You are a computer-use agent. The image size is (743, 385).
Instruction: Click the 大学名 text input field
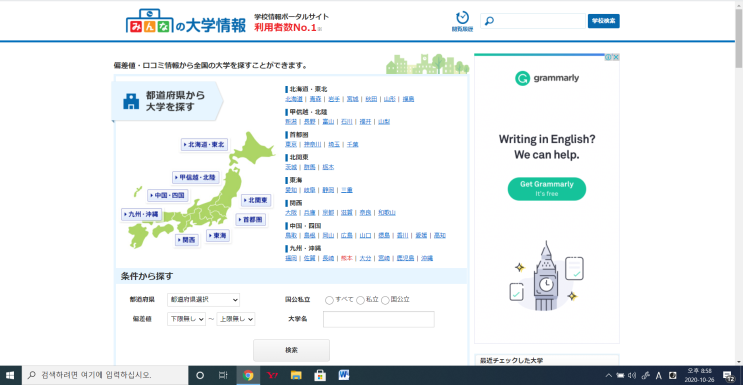coord(379,319)
